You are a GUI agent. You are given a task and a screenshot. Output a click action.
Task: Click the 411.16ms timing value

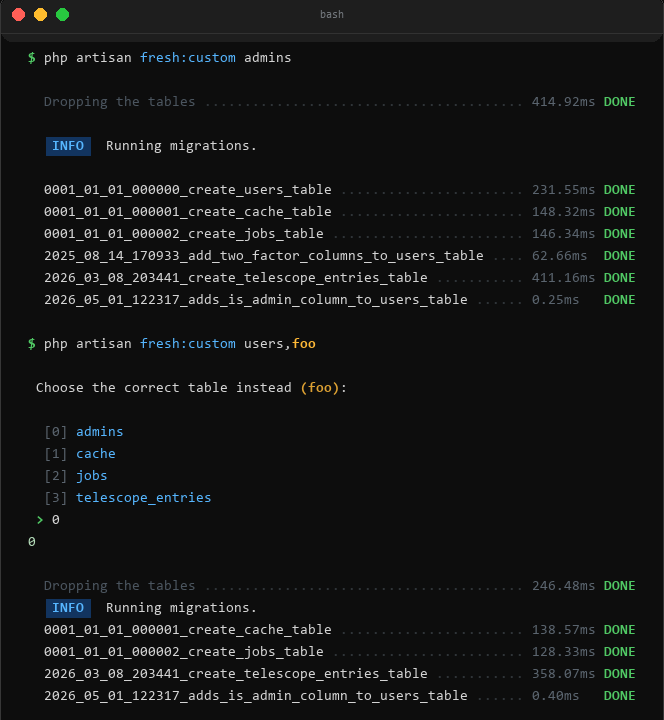pyautogui.click(x=563, y=278)
